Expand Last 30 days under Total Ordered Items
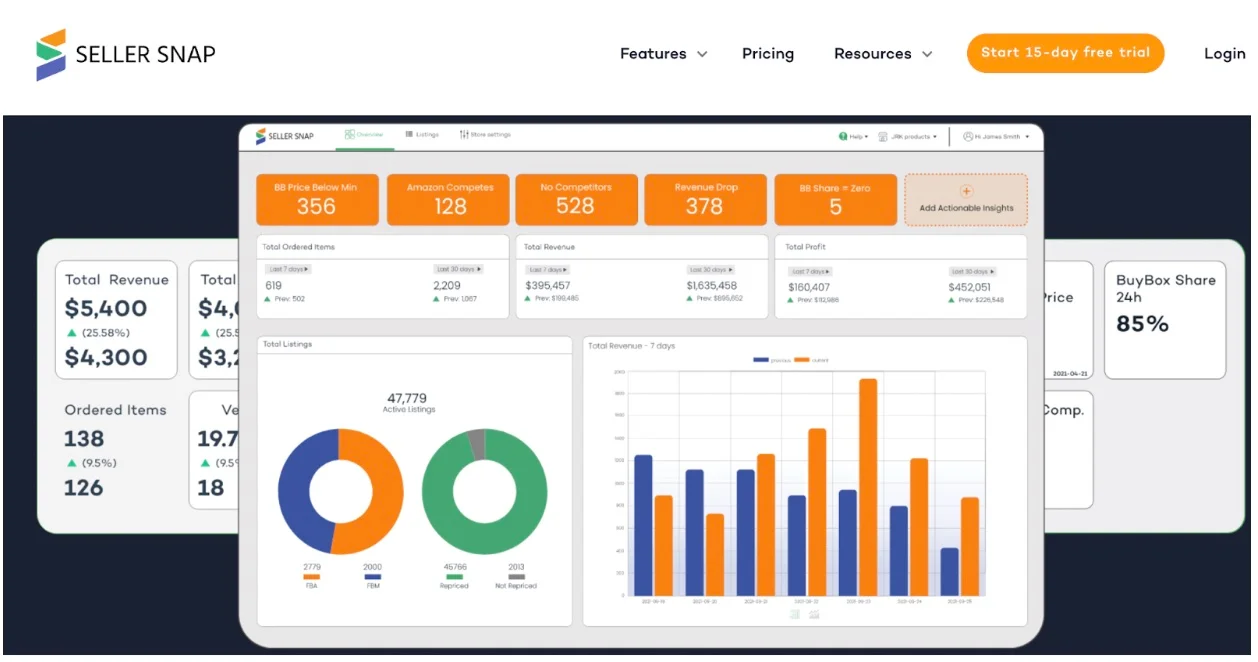This screenshot has width=1258, height=662. point(458,269)
